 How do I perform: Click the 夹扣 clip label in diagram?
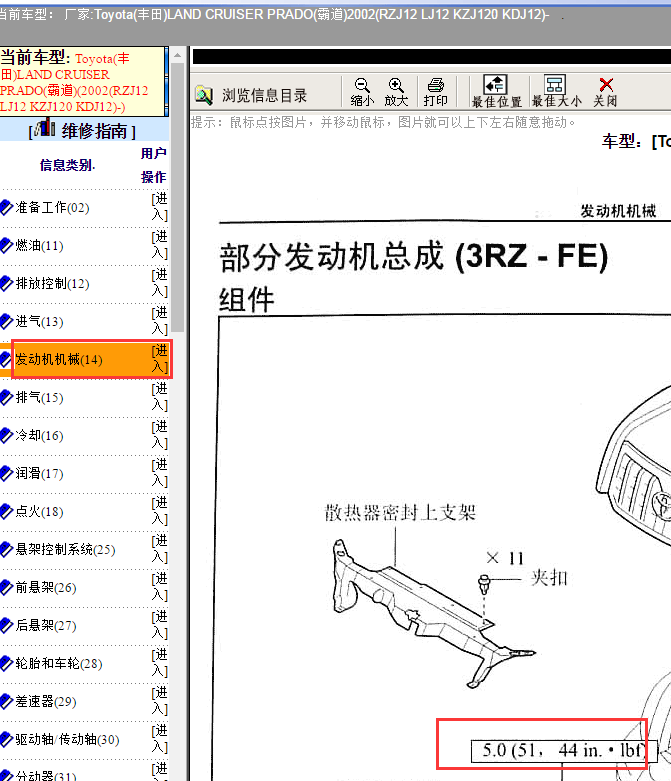tap(549, 578)
